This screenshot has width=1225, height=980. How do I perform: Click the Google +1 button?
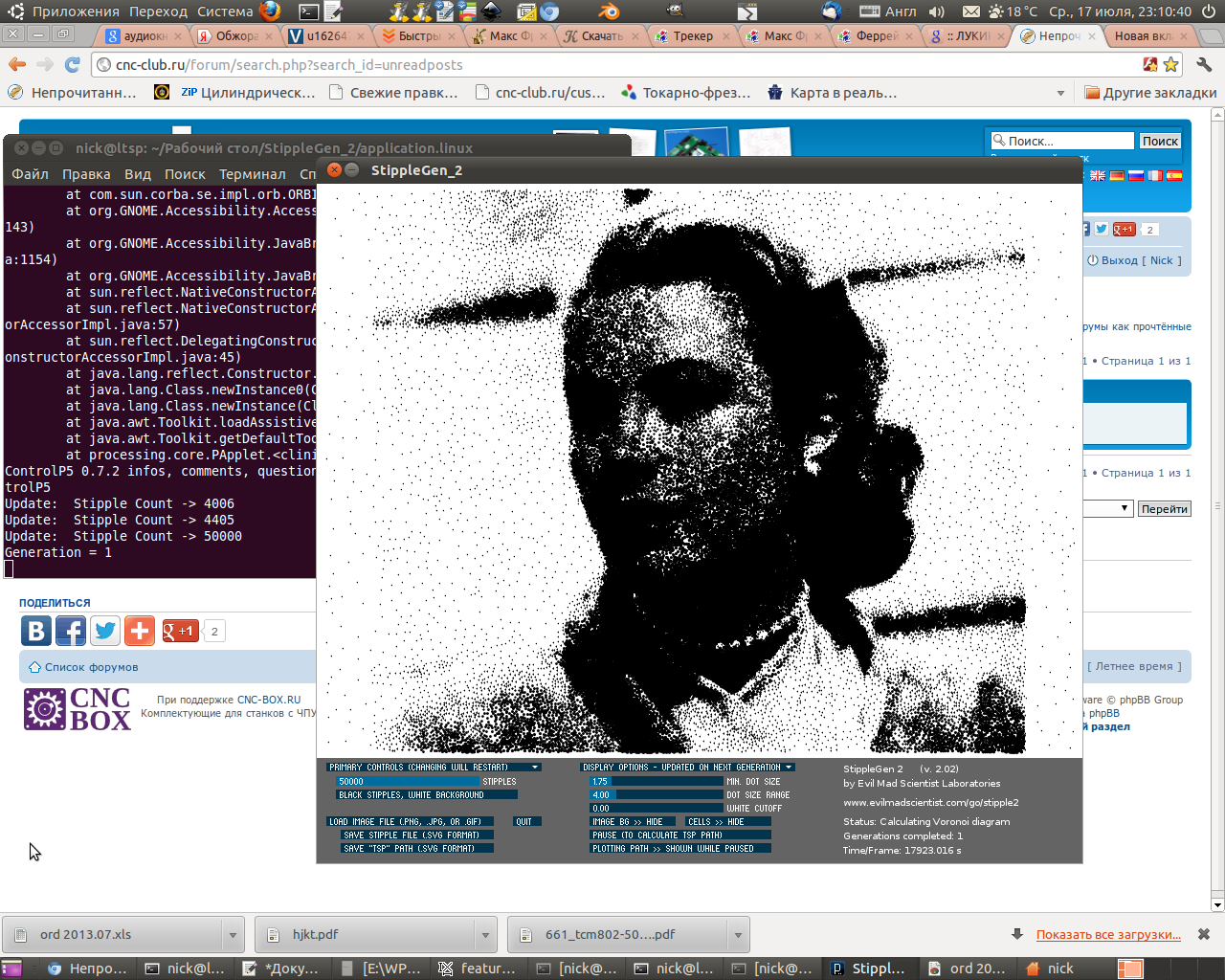pos(180,631)
